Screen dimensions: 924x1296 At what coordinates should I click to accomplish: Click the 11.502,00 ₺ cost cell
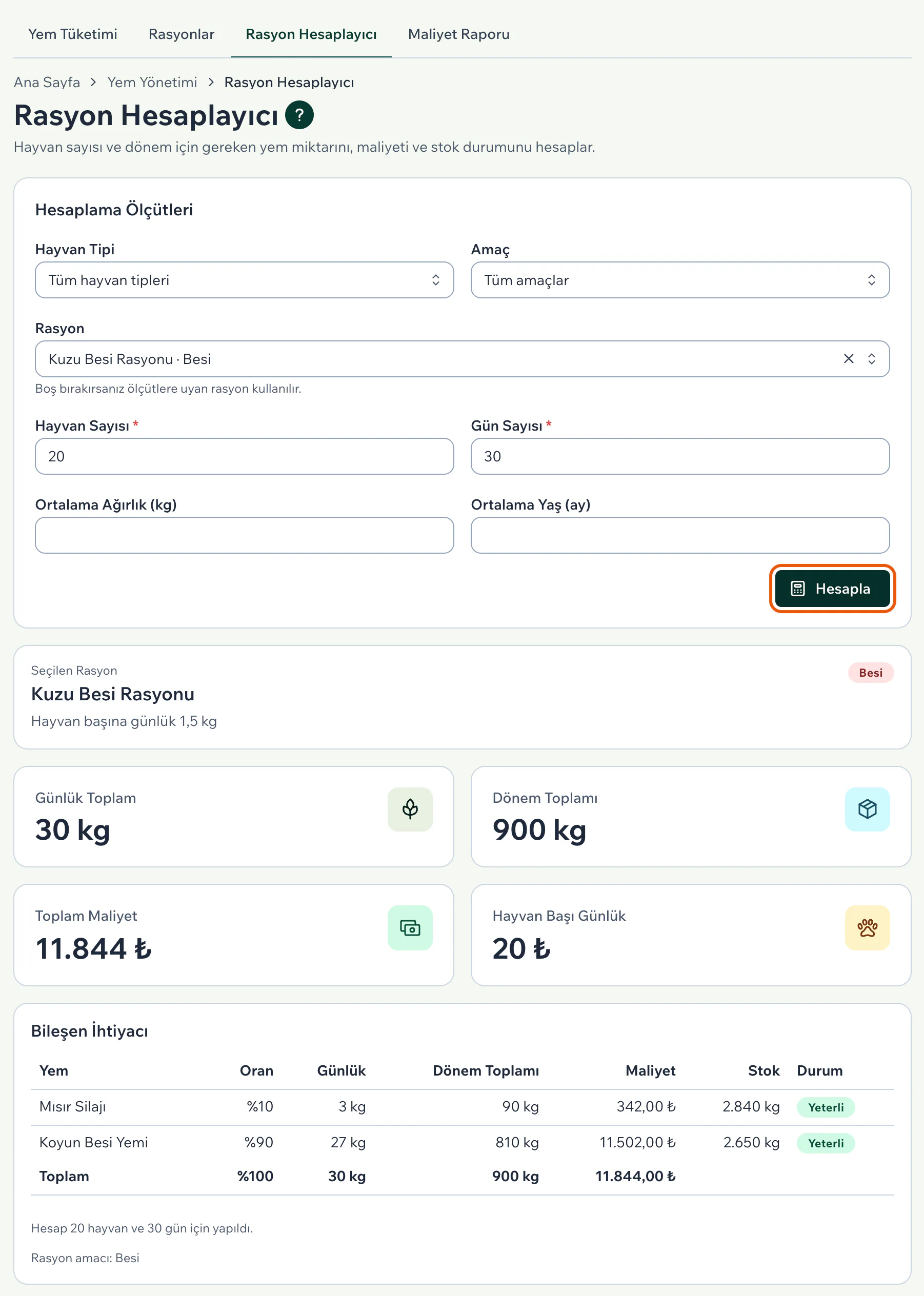pos(637,1142)
